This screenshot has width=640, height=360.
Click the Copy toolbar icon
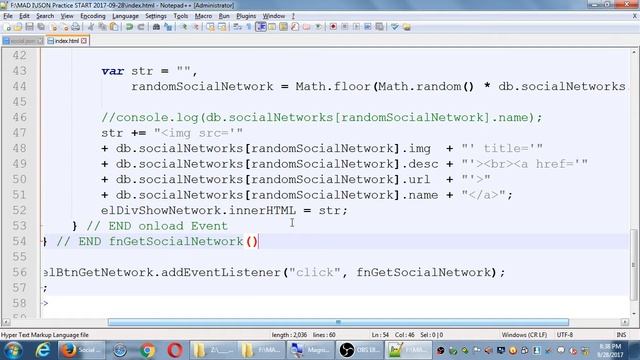[102, 27]
